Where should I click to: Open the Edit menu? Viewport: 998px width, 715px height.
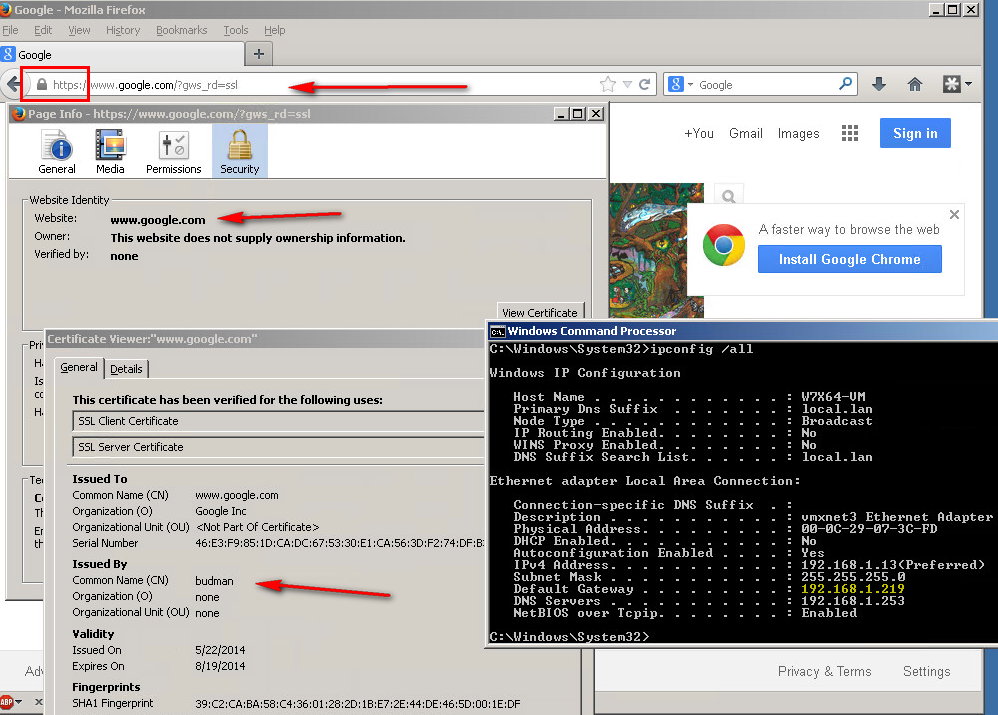coord(43,30)
